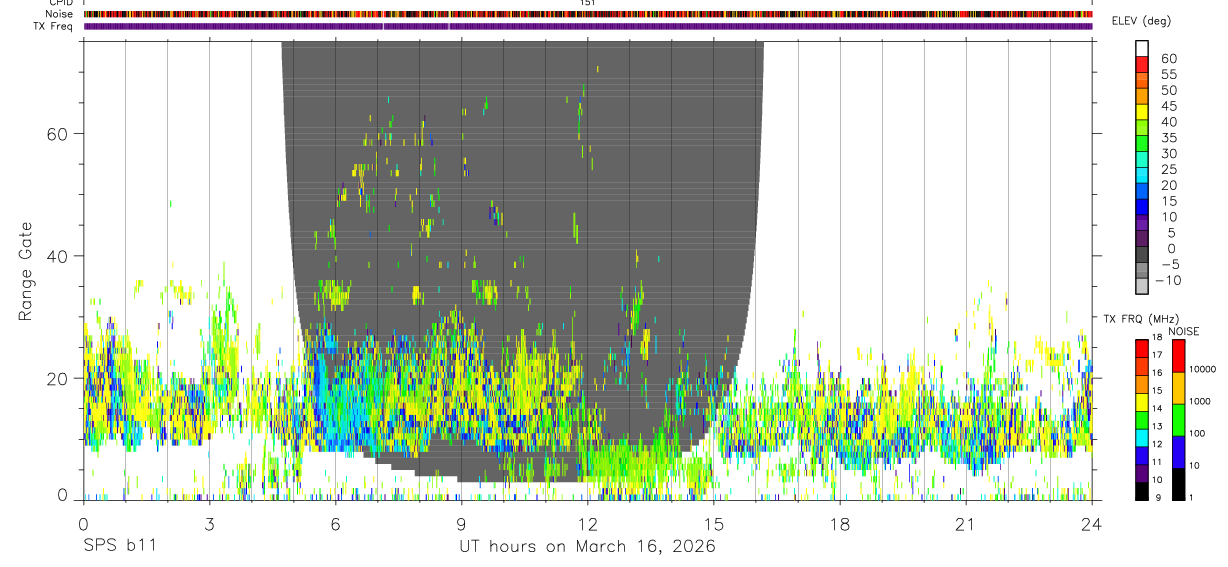Click the black 9–10 MHz TX FRQ swatch
The width and height of the screenshot is (1228, 567).
pos(1142,490)
